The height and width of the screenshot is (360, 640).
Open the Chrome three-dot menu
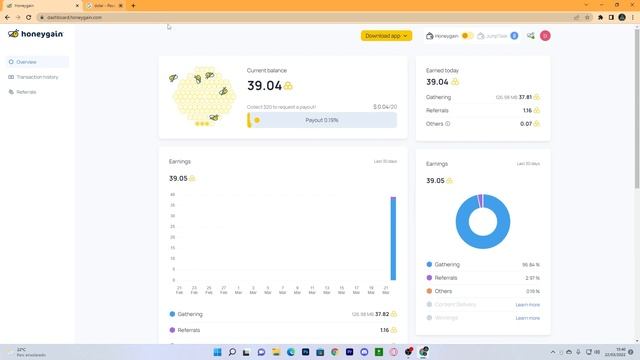point(633,18)
